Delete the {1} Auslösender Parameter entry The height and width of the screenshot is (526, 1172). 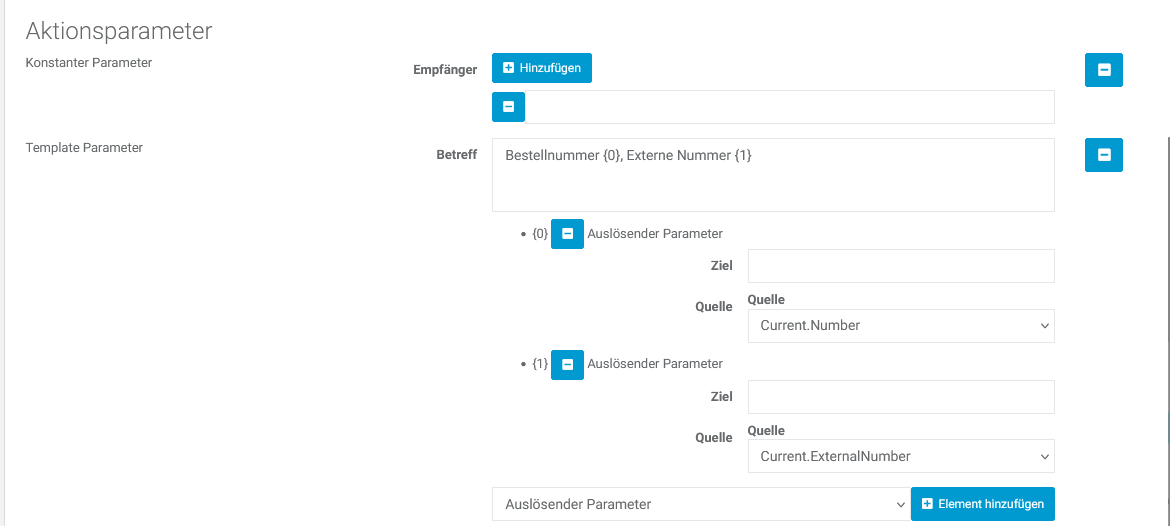pos(567,364)
